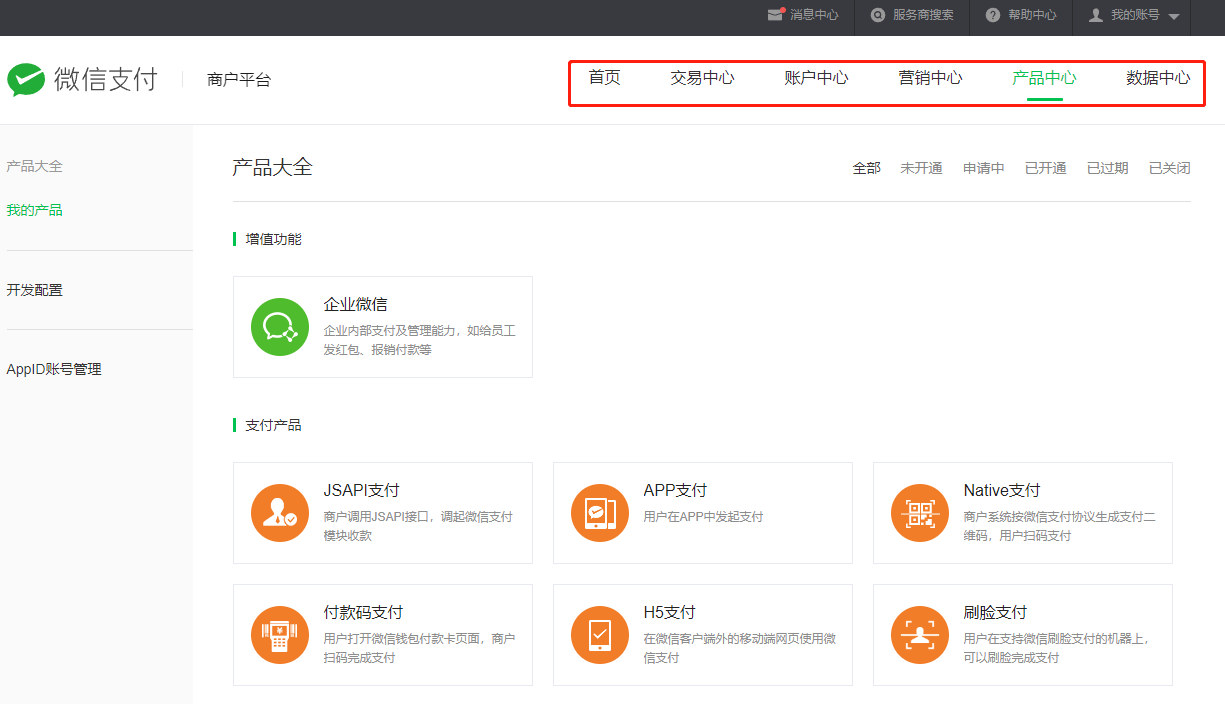
Task: Click the 企业微信 green icon
Action: coord(280,327)
